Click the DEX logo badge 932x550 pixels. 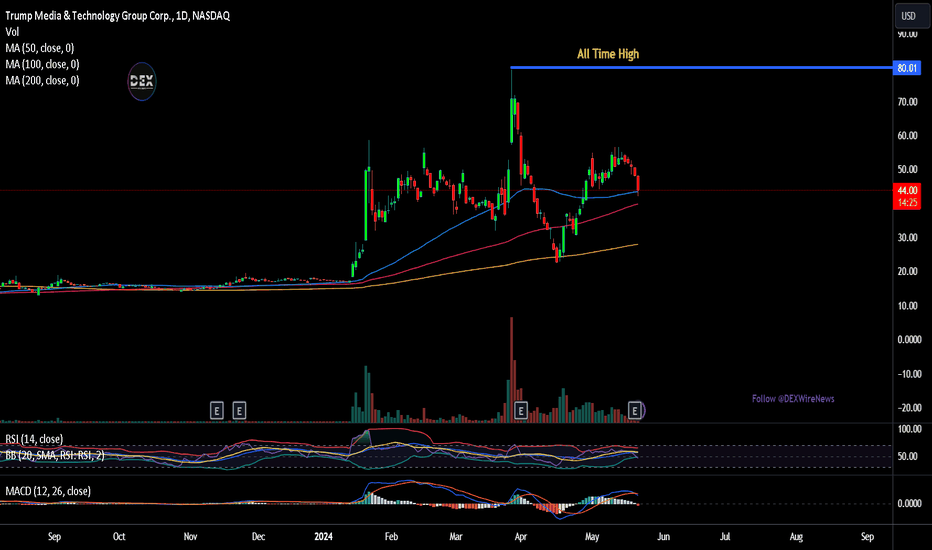click(x=141, y=81)
